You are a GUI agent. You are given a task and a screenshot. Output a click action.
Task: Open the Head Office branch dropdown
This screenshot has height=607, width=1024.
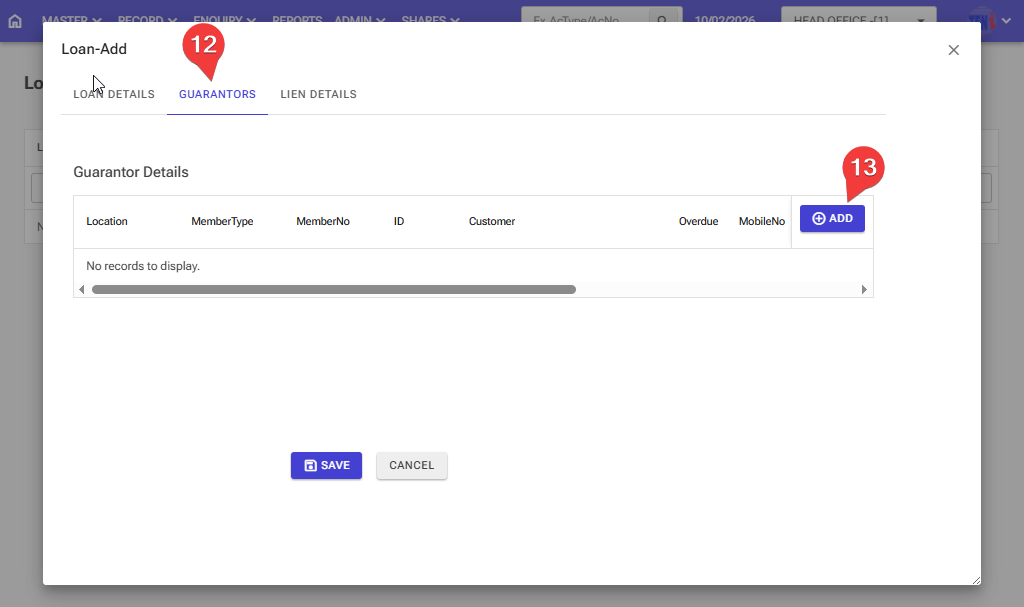pos(858,20)
